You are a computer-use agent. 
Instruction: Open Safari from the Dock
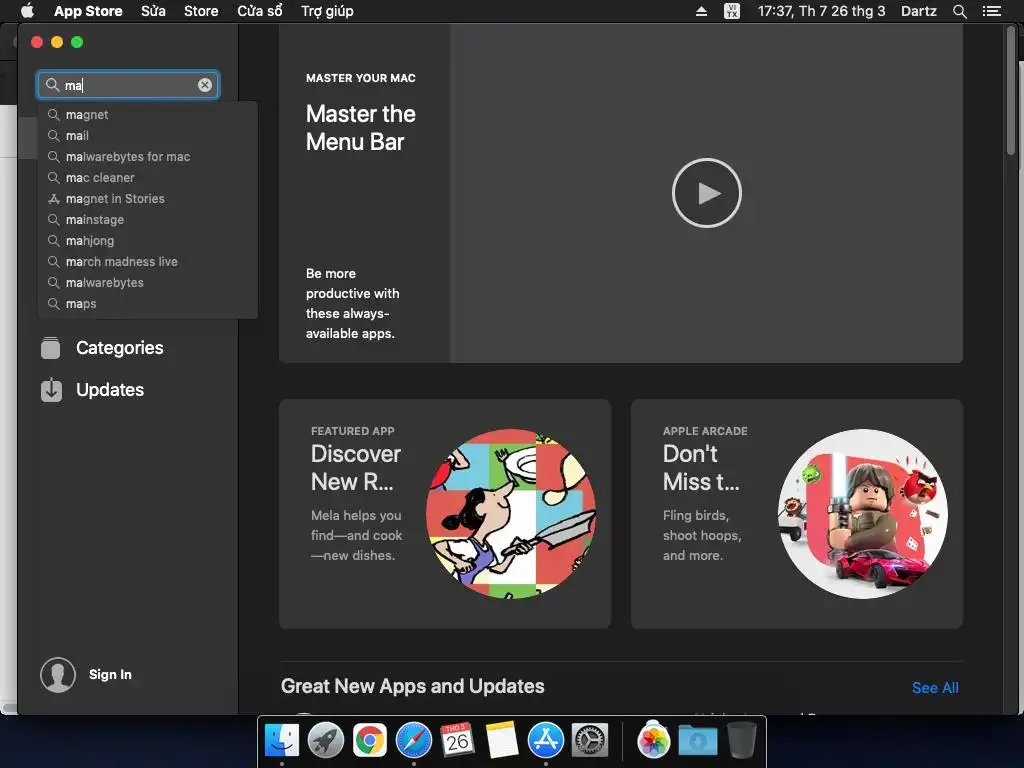(414, 741)
